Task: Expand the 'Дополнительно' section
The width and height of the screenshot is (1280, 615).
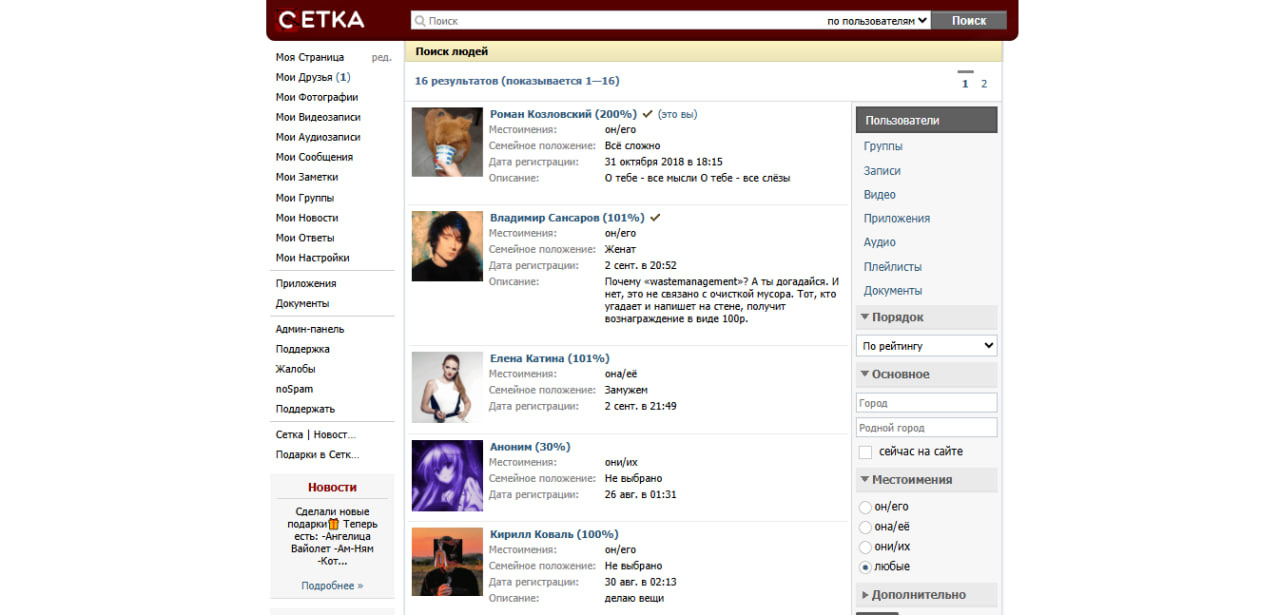Action: tap(927, 595)
